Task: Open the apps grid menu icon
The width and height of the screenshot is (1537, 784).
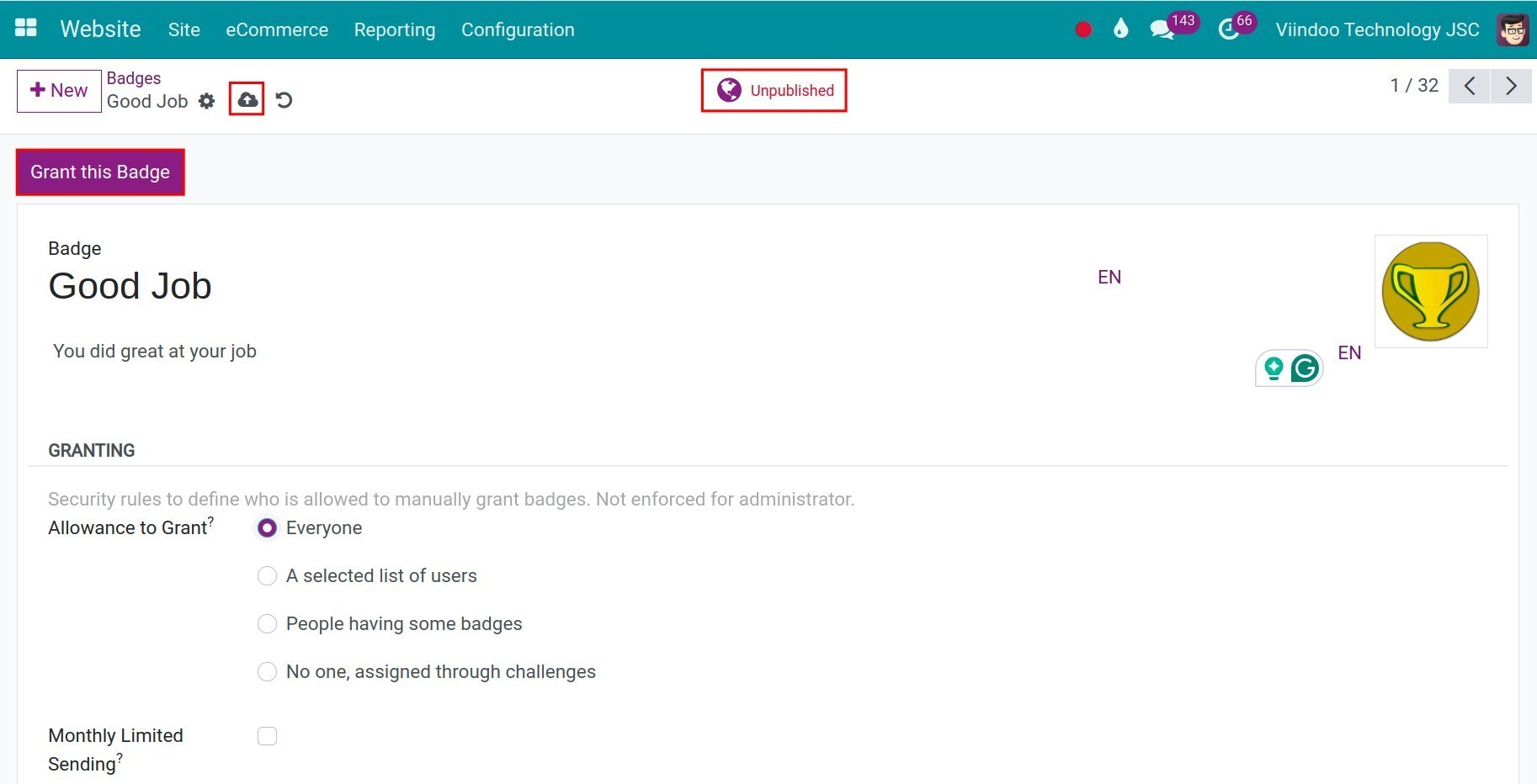Action: pos(26,28)
